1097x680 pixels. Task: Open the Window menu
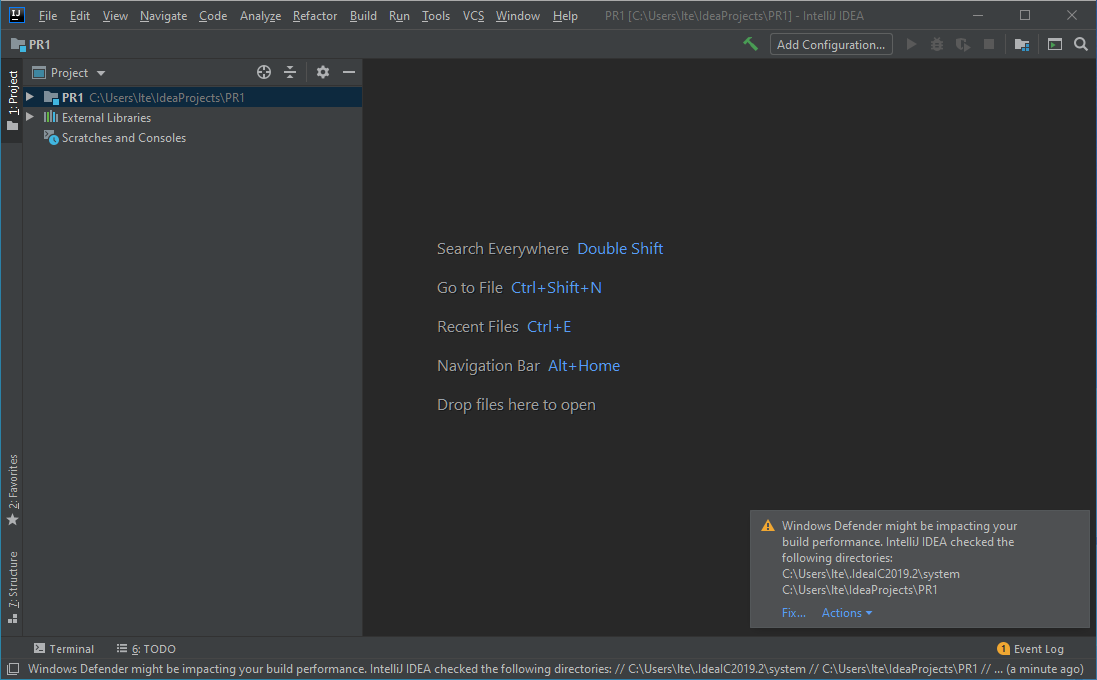coord(518,15)
